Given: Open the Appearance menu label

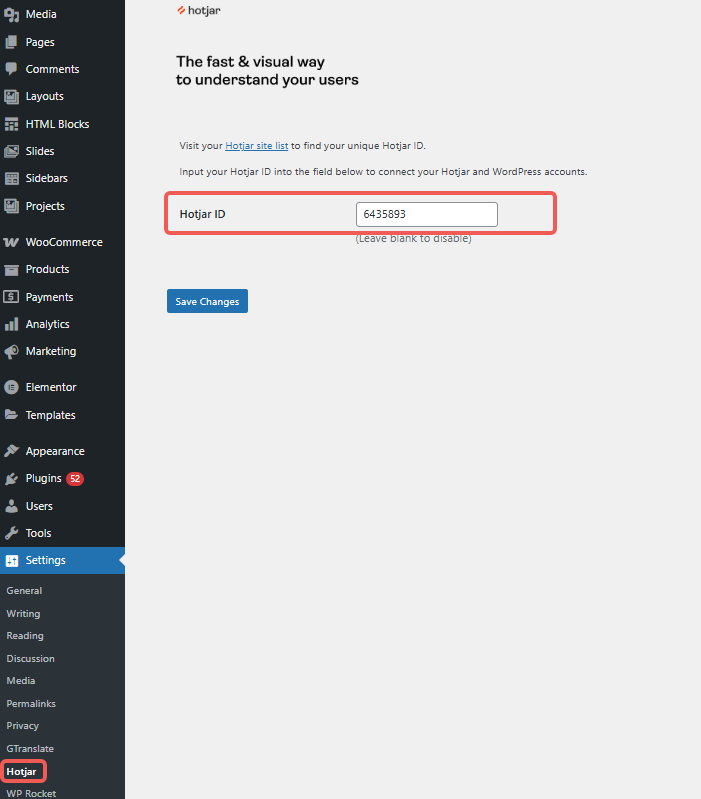Looking at the screenshot, I should tap(55, 451).
